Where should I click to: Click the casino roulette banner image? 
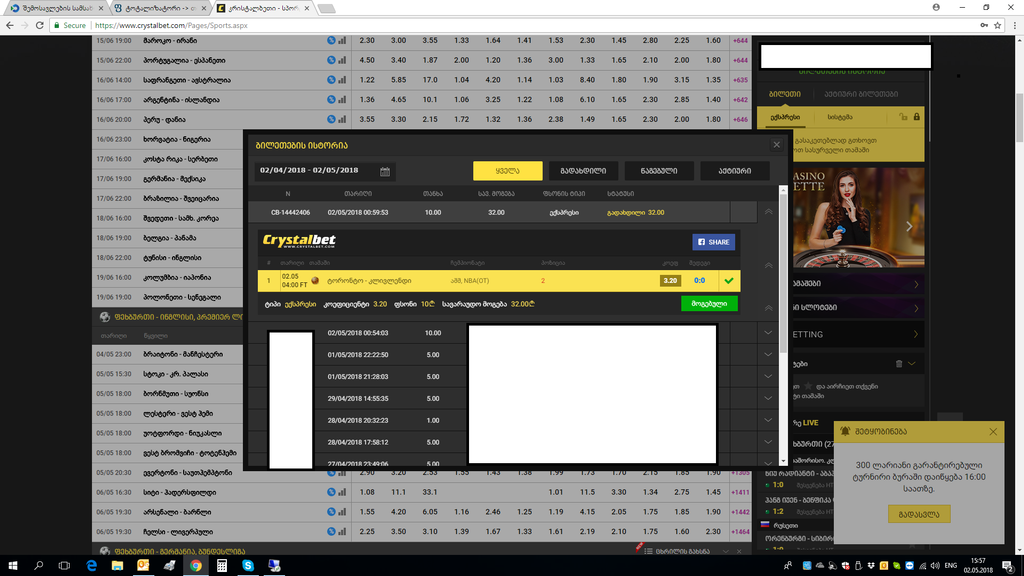[x=859, y=217]
